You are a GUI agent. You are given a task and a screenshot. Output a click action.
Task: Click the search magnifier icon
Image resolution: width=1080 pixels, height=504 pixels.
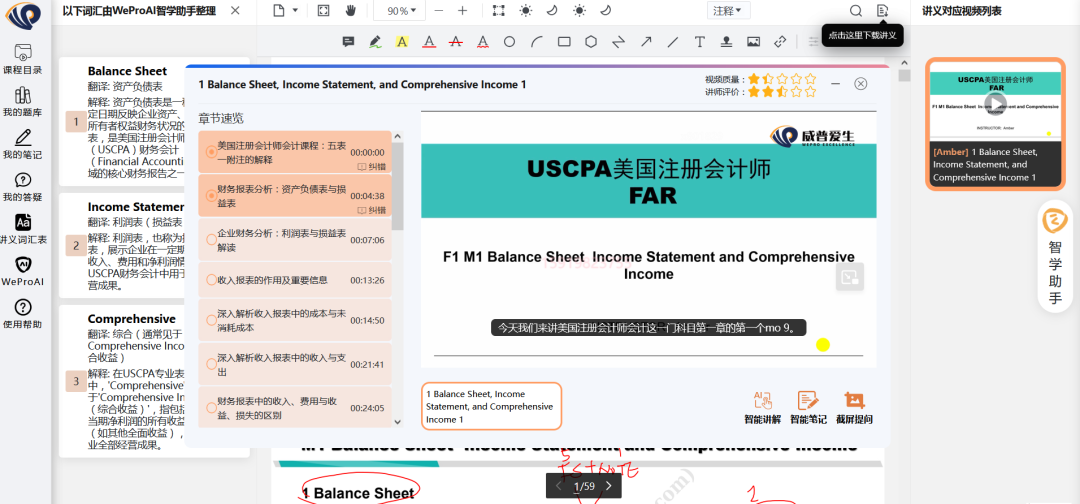point(855,10)
